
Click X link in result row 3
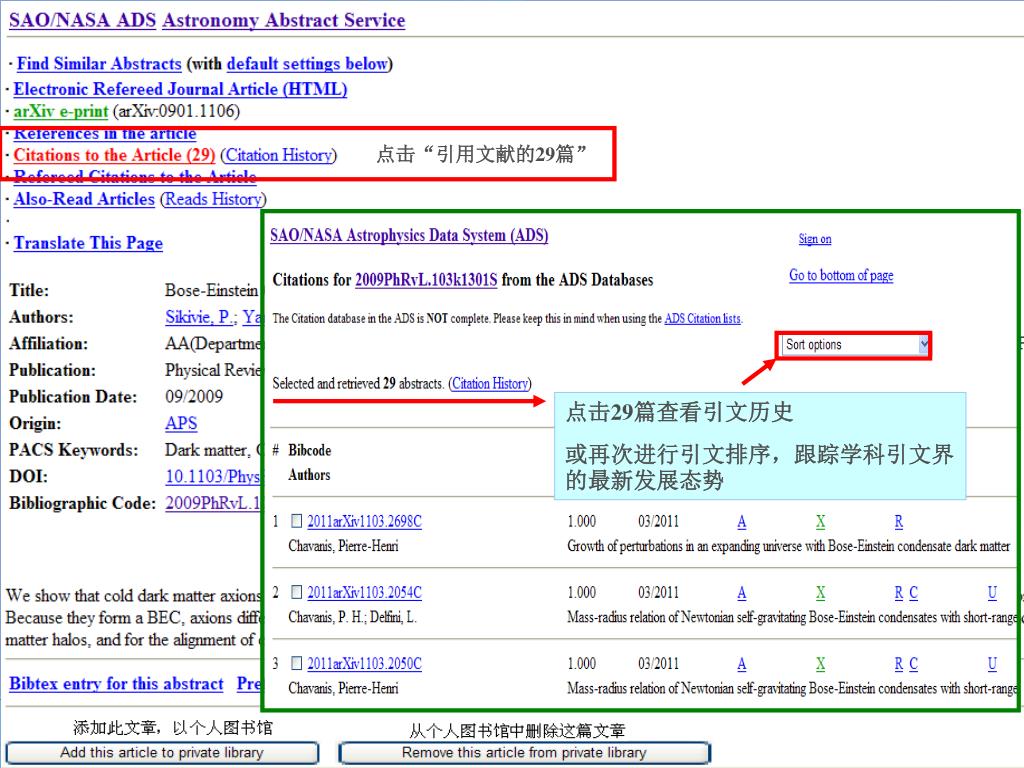point(820,664)
